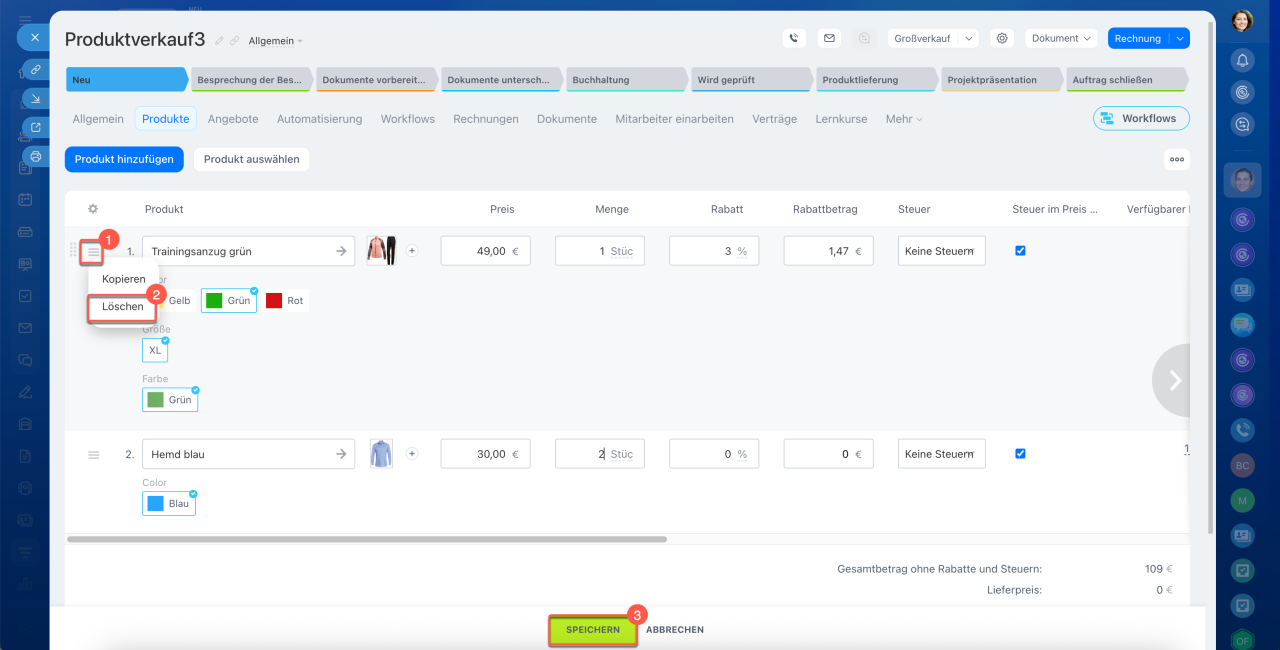Click the three-dots more options button
The height and width of the screenshot is (650, 1280).
click(1176, 159)
